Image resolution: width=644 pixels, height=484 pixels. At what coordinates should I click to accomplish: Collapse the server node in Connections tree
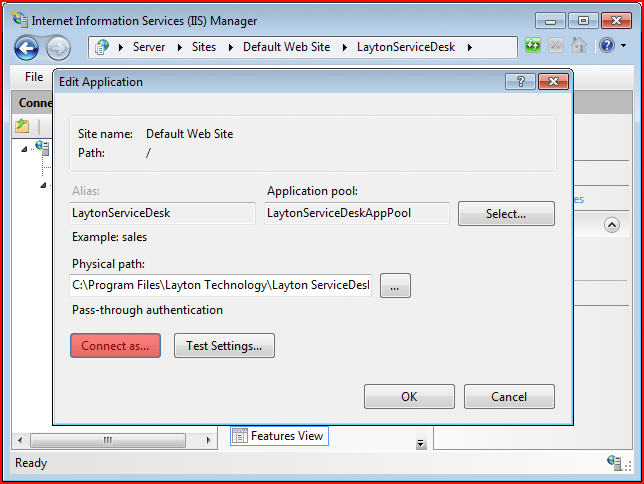click(x=24, y=149)
